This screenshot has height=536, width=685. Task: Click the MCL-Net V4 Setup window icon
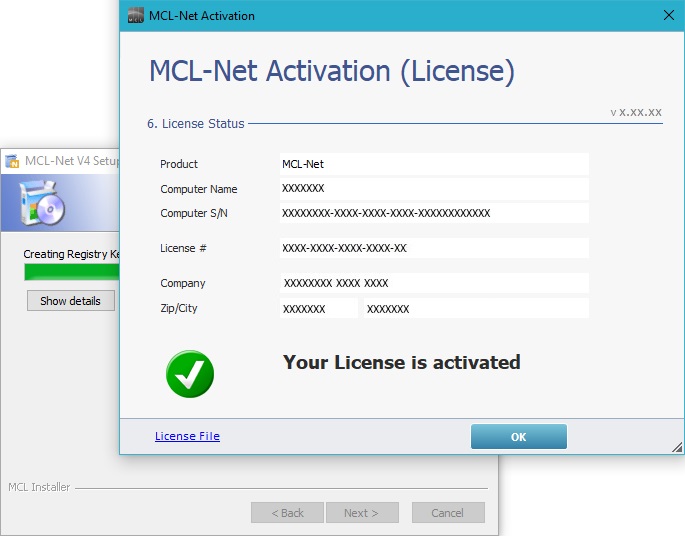click(12, 160)
